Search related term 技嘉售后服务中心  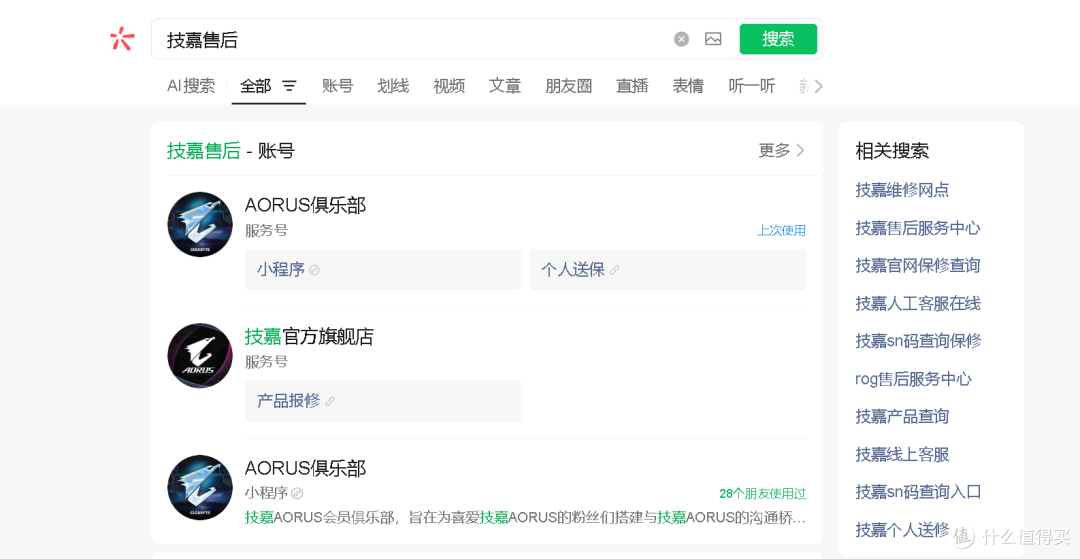pyautogui.click(x=918, y=228)
